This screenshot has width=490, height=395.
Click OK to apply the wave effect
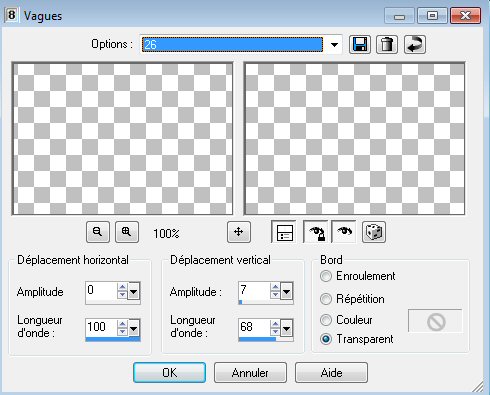[x=169, y=373]
